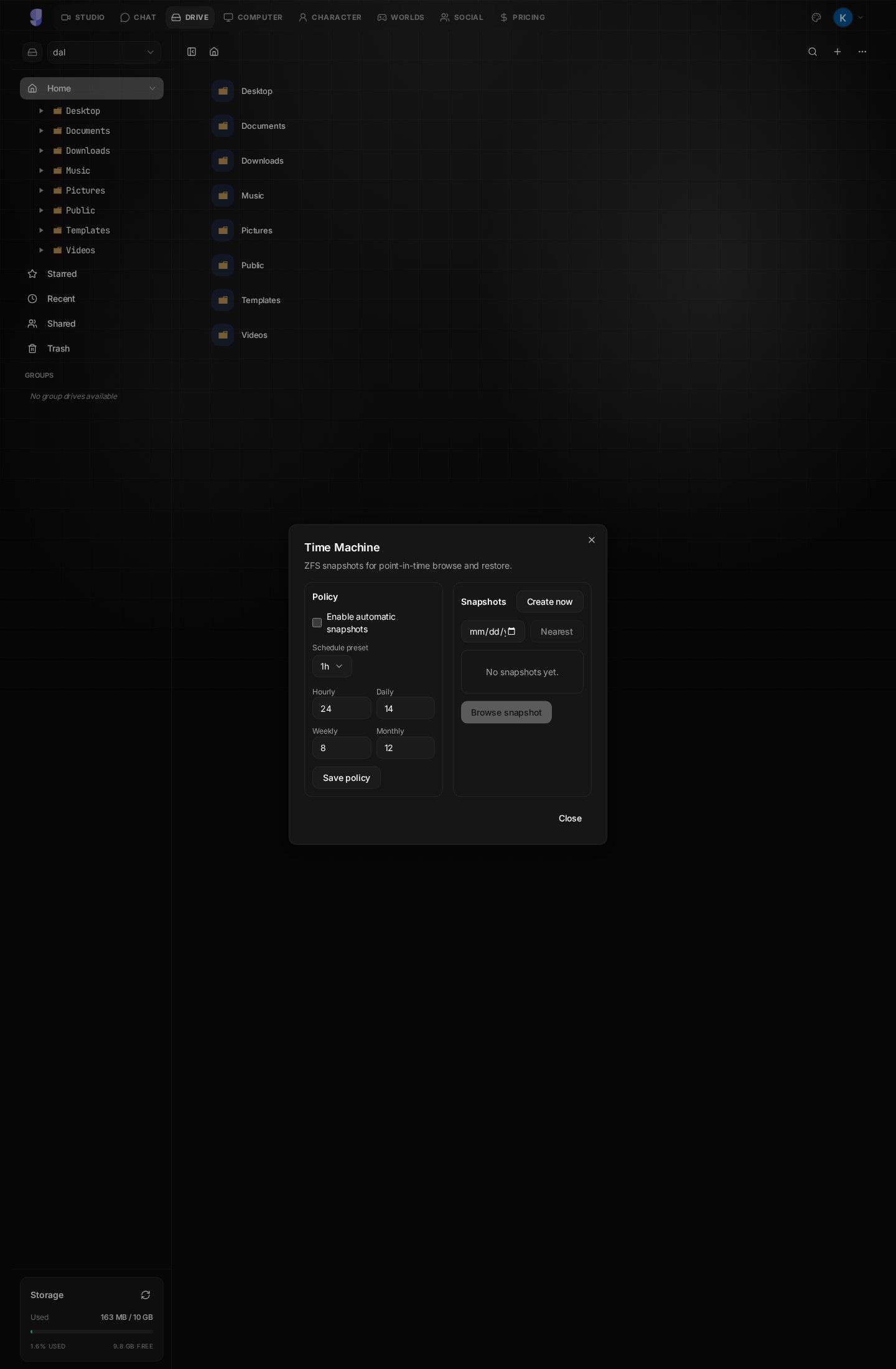Click Browse snapshot button
The height and width of the screenshot is (1369, 896).
coord(506,713)
